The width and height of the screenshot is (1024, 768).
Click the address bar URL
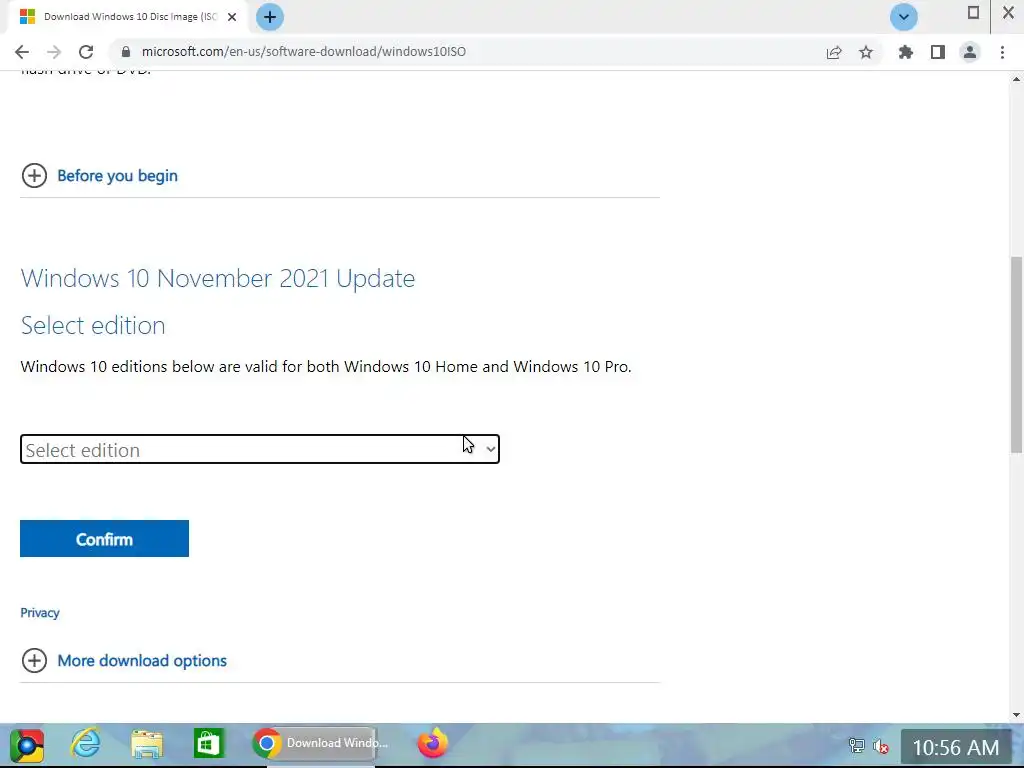pyautogui.click(x=304, y=52)
